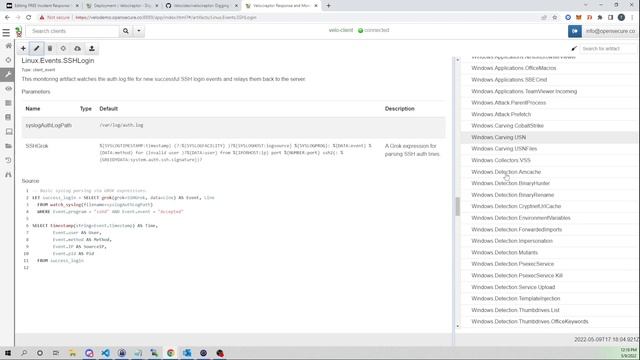Select Windows.Detection.PsexecService artifact
Image resolution: width=640 pixels, height=360 pixels.
[x=513, y=264]
